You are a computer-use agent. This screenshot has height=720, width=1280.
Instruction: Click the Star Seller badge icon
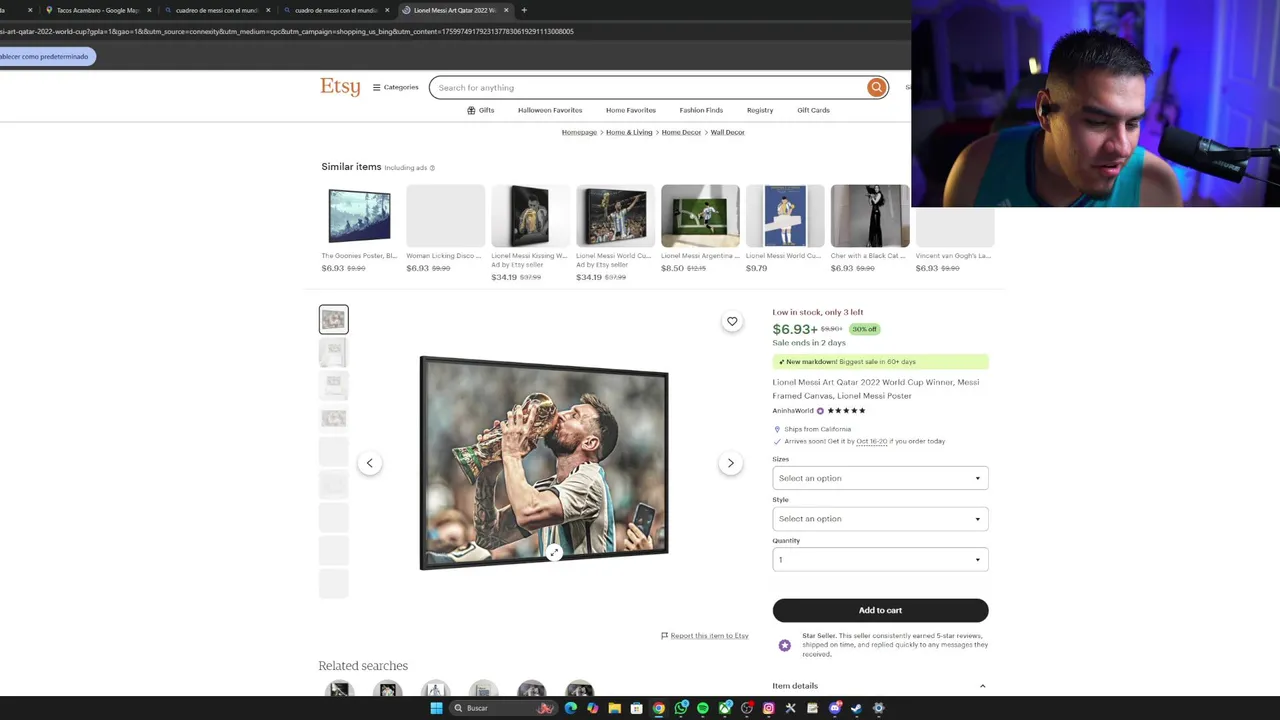point(785,645)
